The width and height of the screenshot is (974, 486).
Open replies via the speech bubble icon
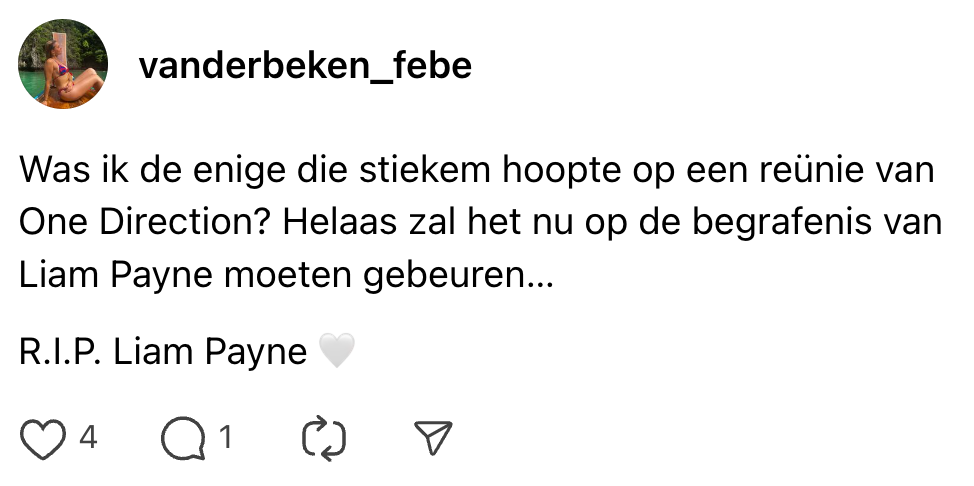tap(181, 438)
